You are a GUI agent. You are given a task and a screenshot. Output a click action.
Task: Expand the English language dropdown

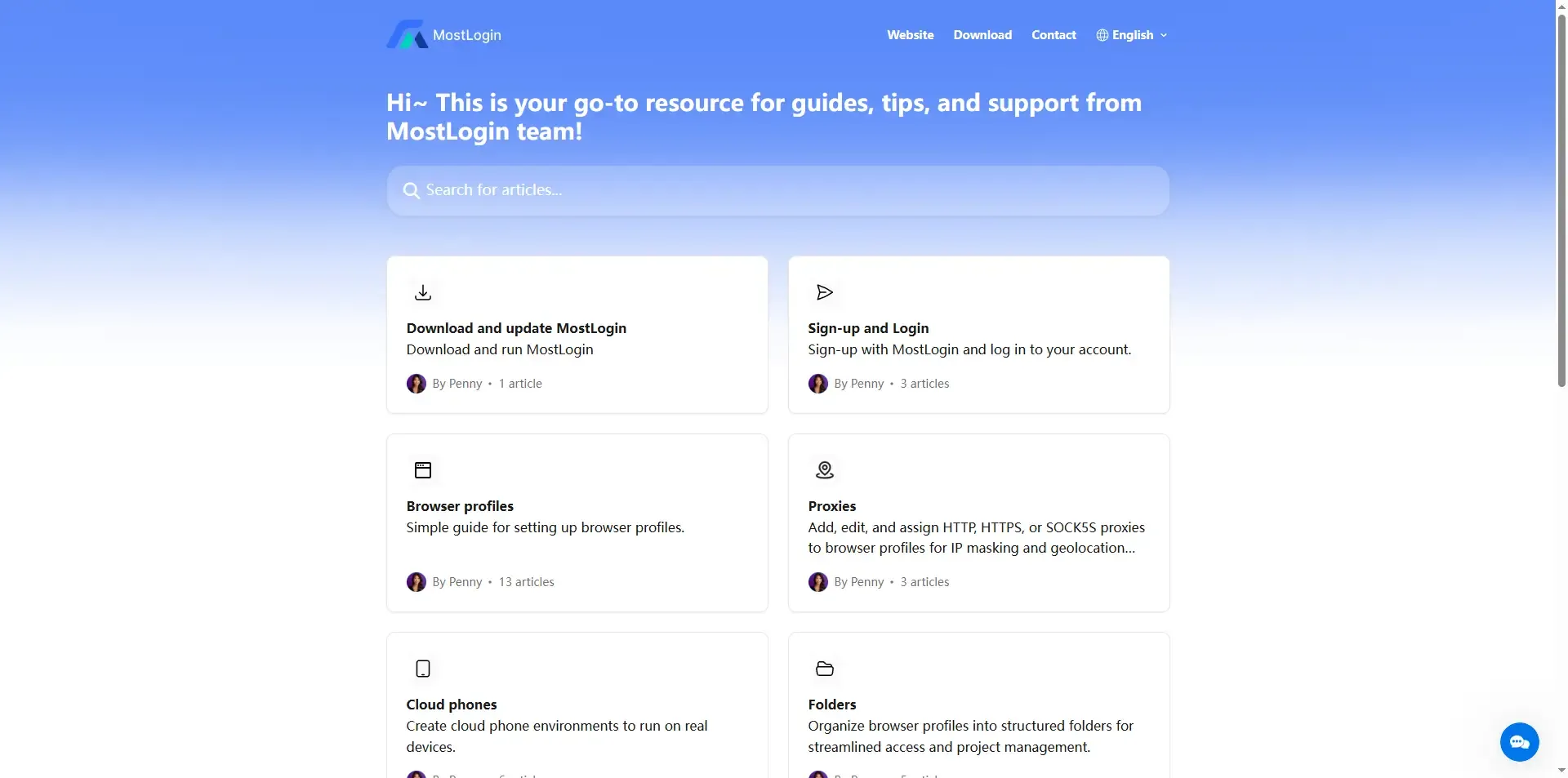tap(1132, 35)
